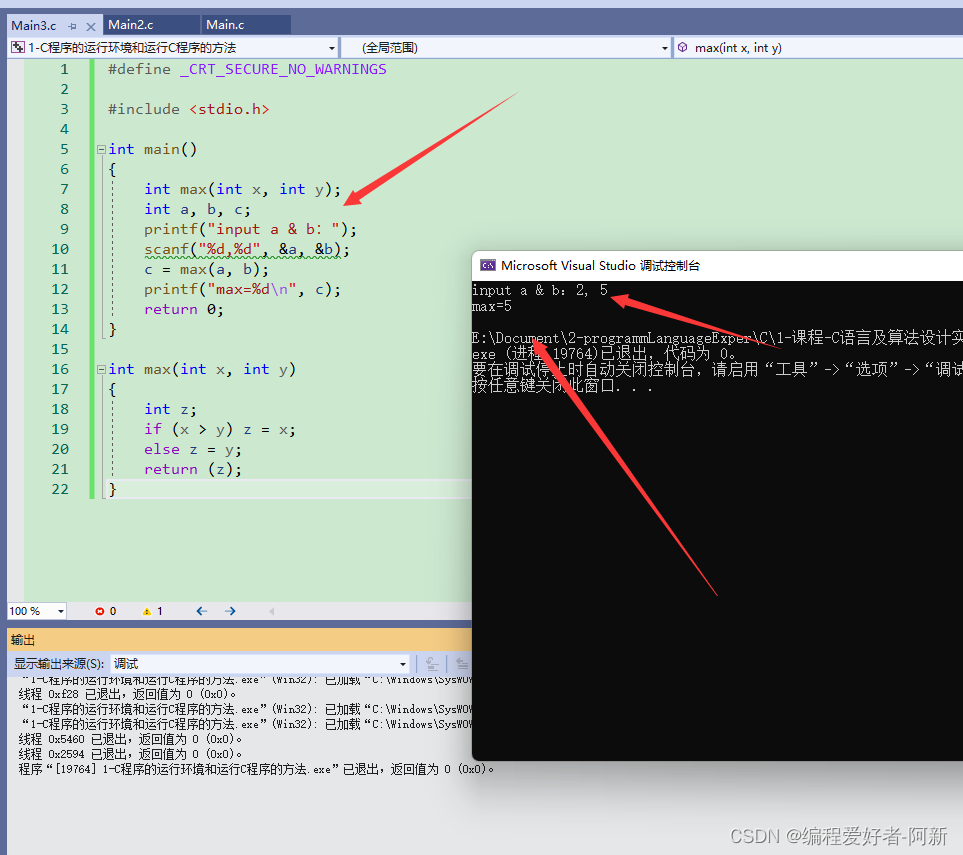The height and width of the screenshot is (855, 963).
Task: Collapse the max() function block
Action: (x=101, y=369)
